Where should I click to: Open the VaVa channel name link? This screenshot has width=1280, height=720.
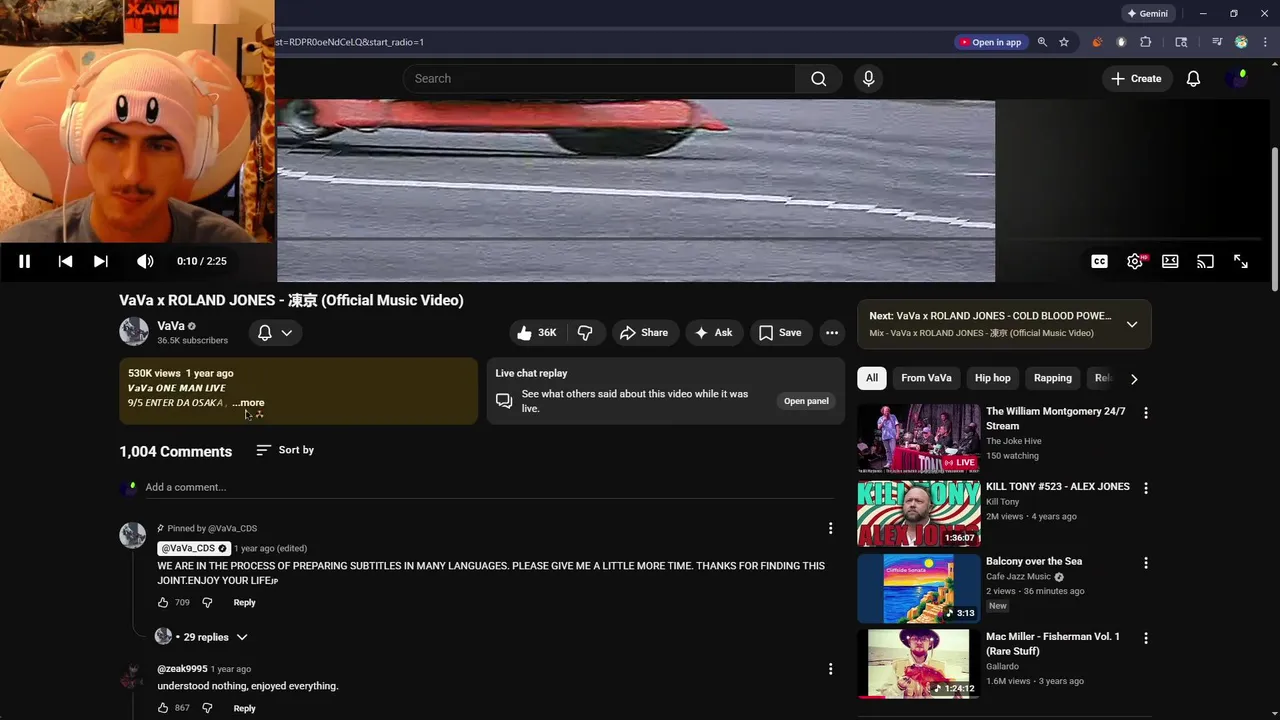(170, 326)
